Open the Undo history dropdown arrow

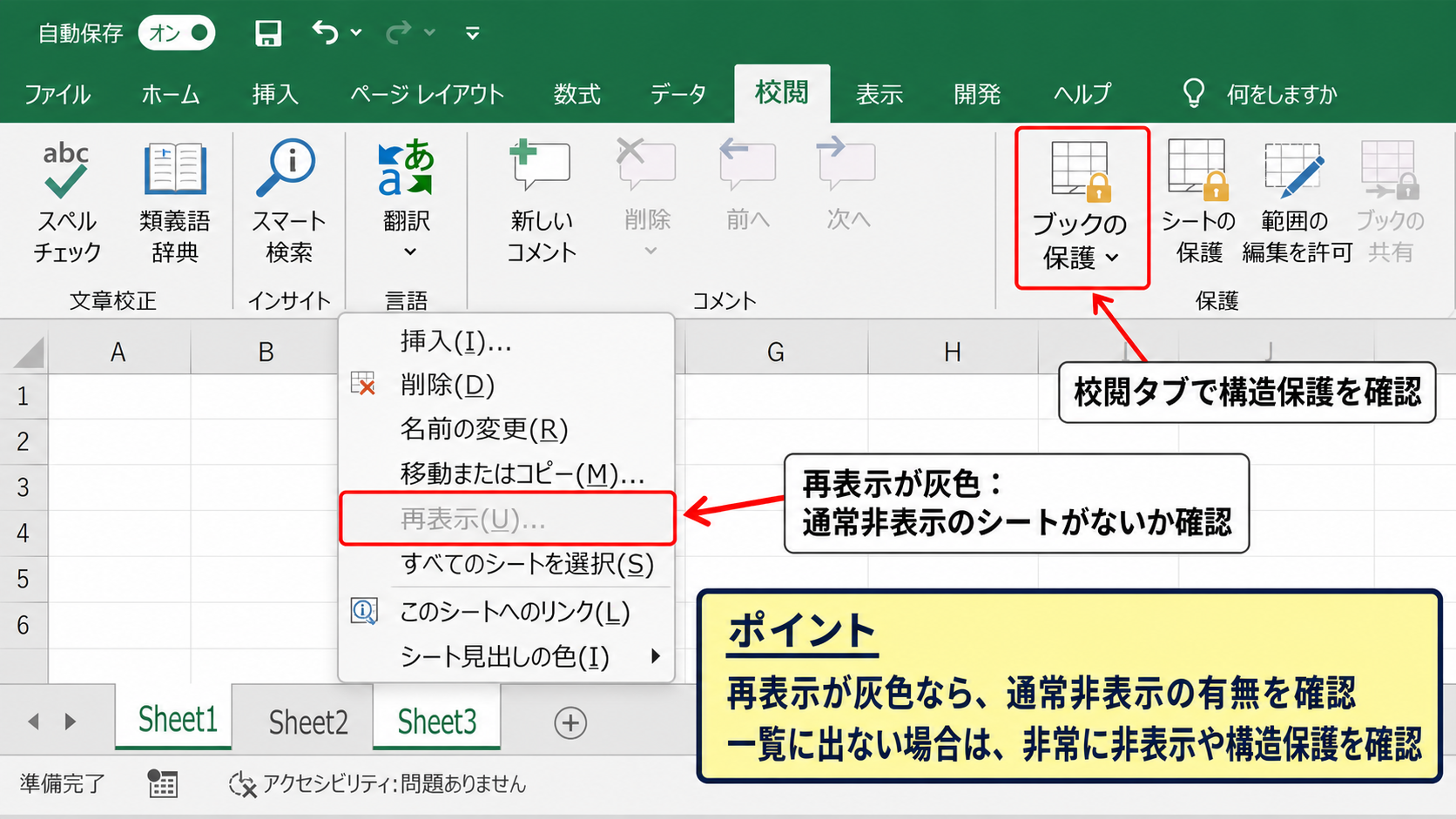coord(356,33)
